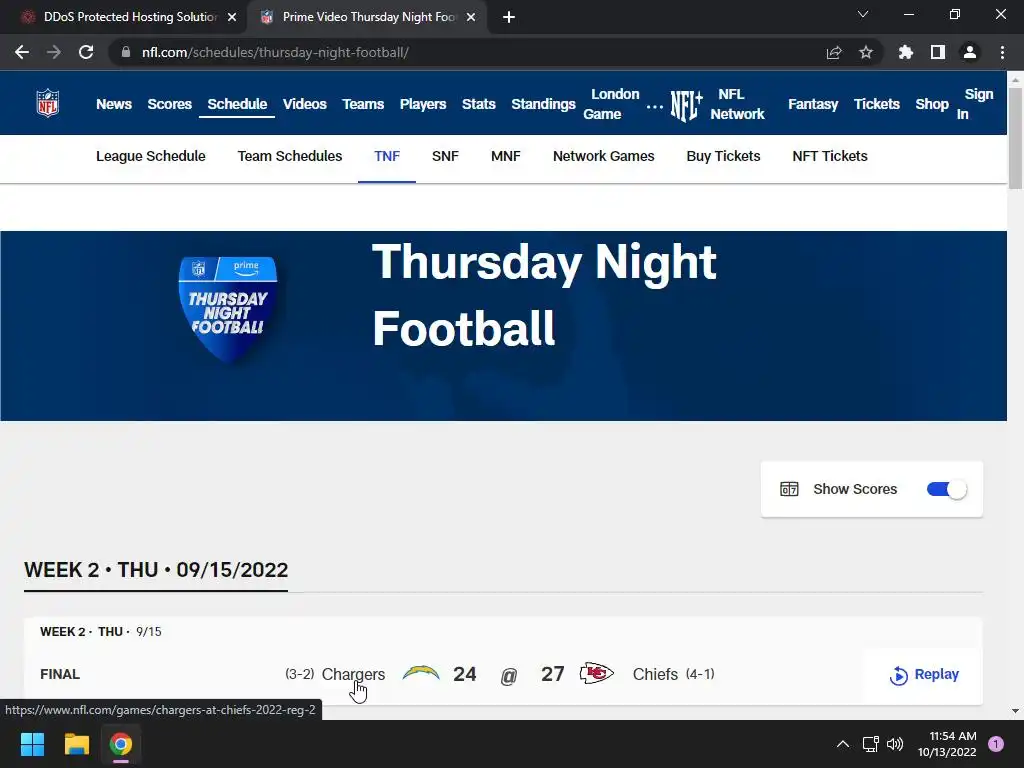1024x768 pixels.
Task: Open News in the top nav
Action: 114,104
